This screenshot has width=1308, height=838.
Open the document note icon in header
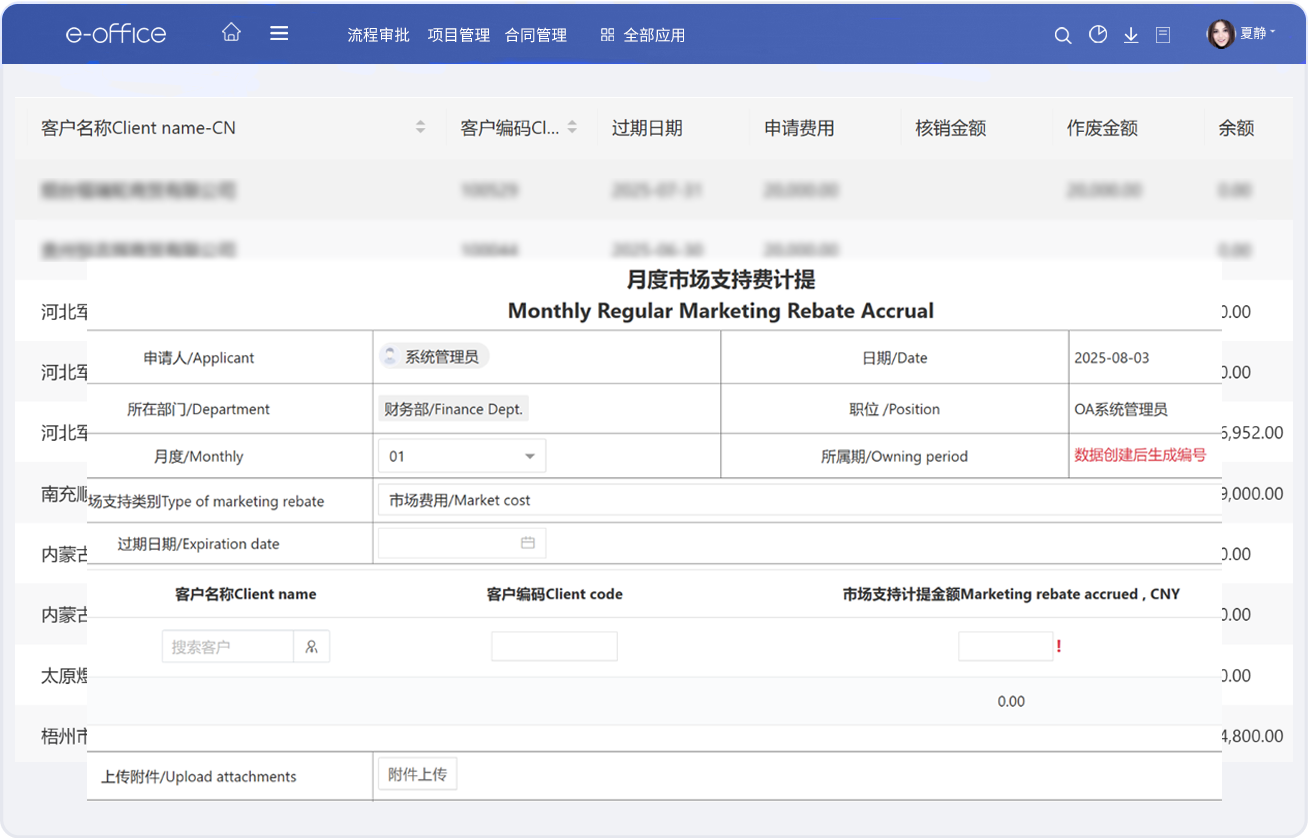pyautogui.click(x=1163, y=35)
